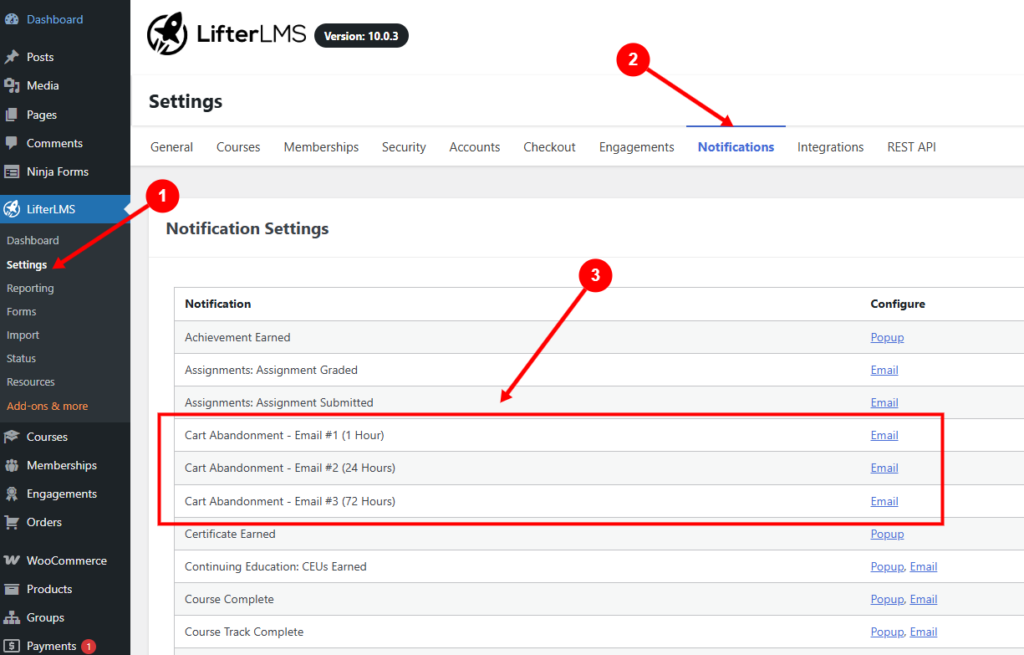Open the General settings tab

click(172, 147)
